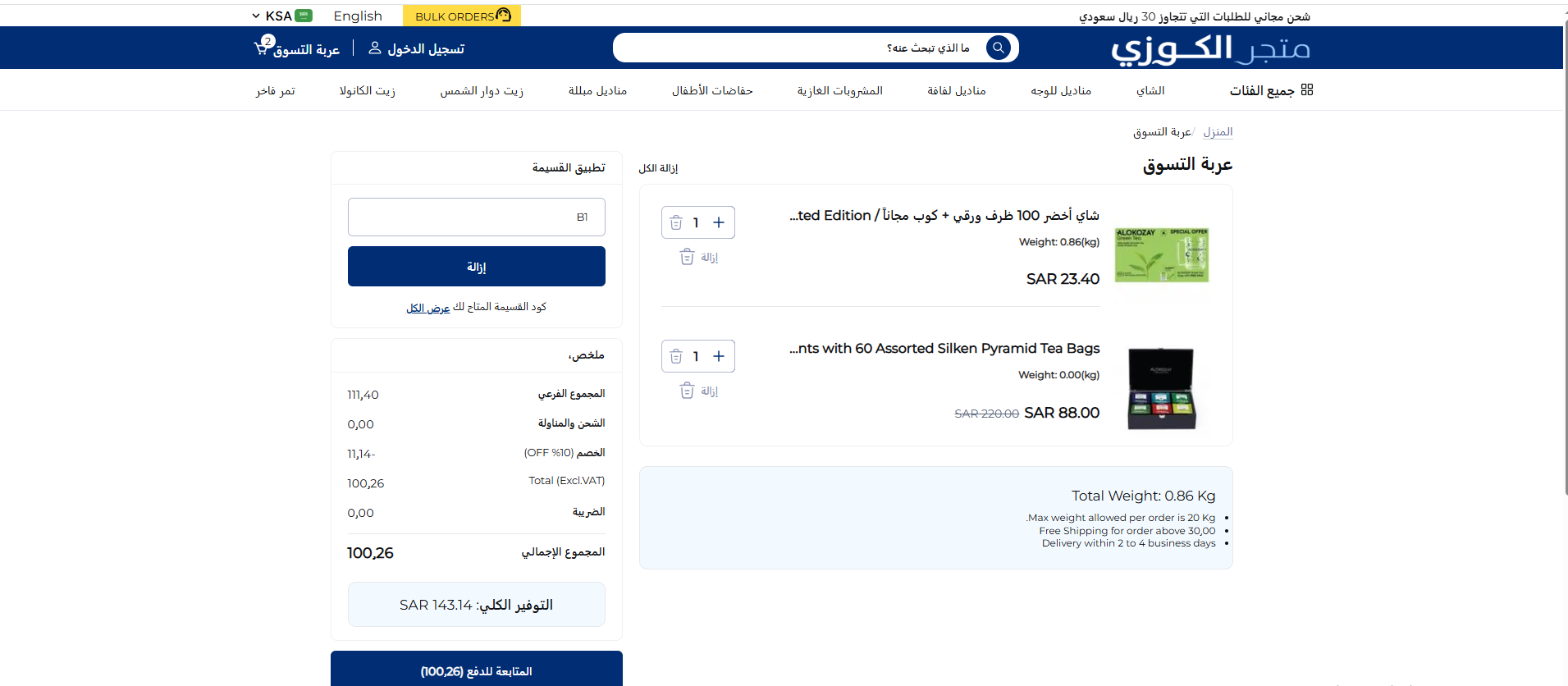Open زيت دوار الشمس sunflower oil category
The height and width of the screenshot is (686, 1568).
[482, 90]
